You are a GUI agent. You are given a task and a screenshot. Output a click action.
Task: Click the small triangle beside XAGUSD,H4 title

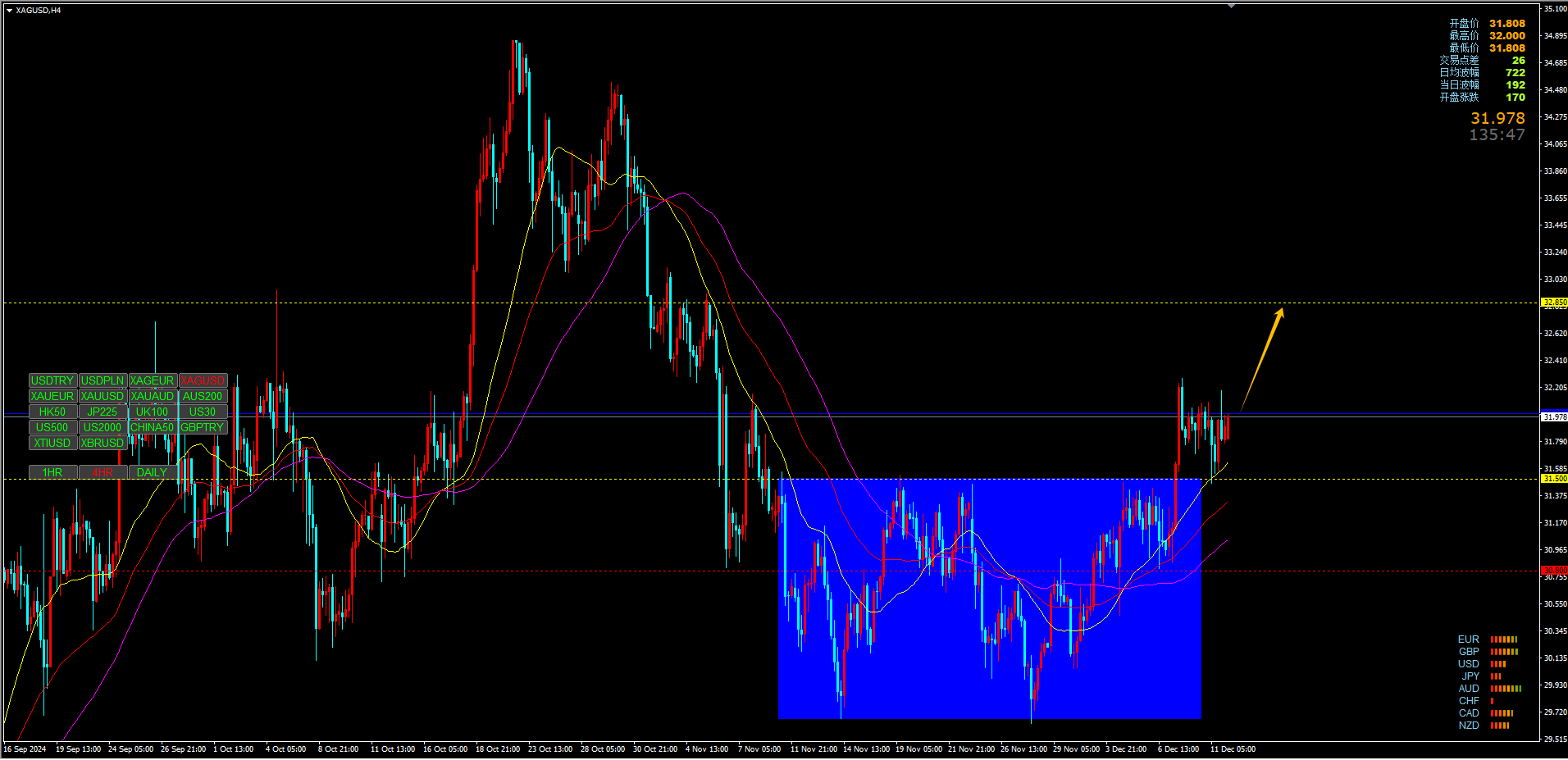pyautogui.click(x=9, y=11)
